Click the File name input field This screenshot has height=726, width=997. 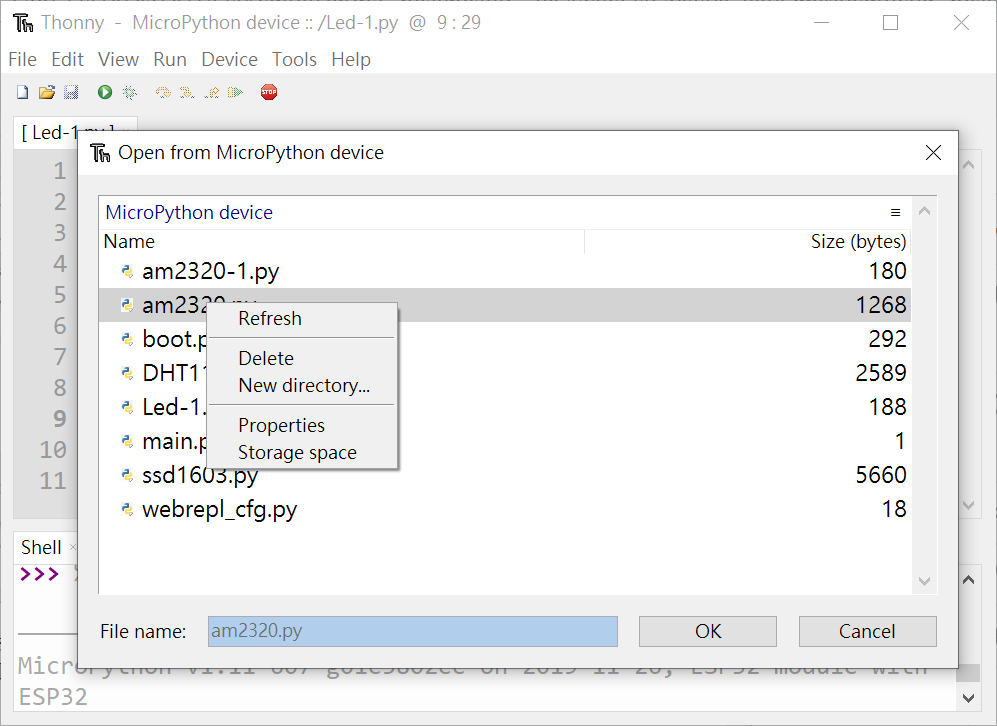coord(412,631)
